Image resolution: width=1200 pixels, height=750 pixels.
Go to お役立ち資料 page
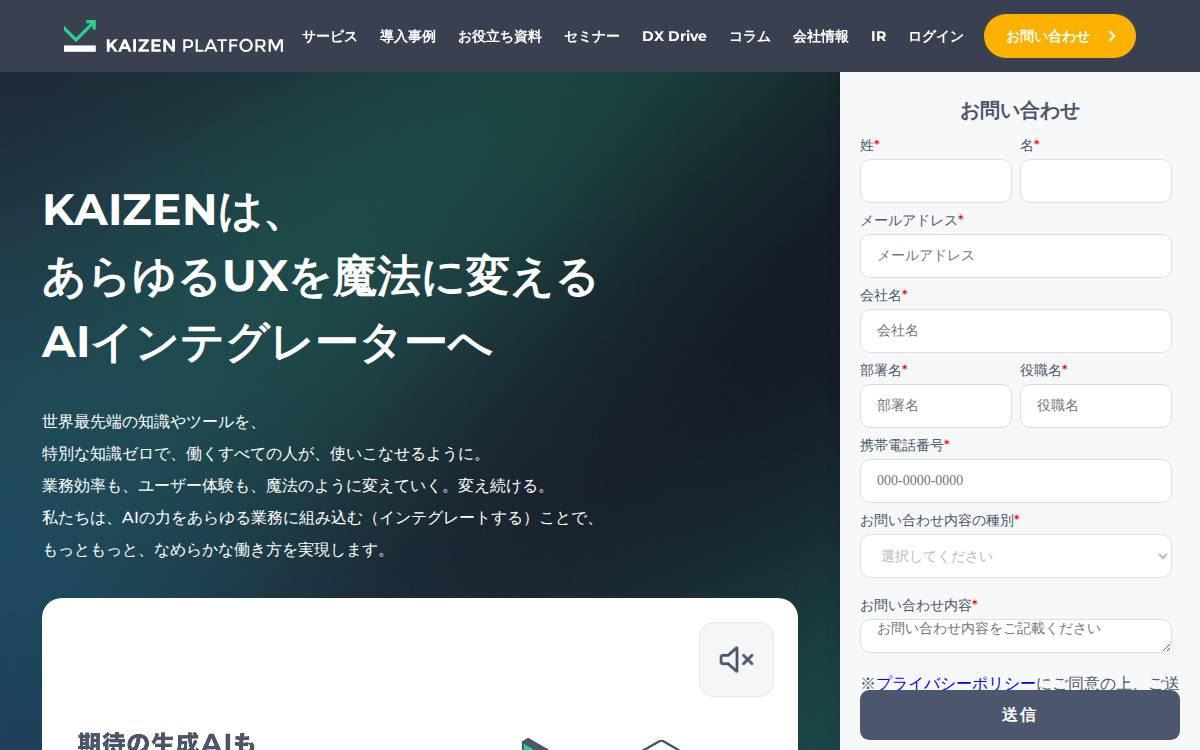coord(499,36)
